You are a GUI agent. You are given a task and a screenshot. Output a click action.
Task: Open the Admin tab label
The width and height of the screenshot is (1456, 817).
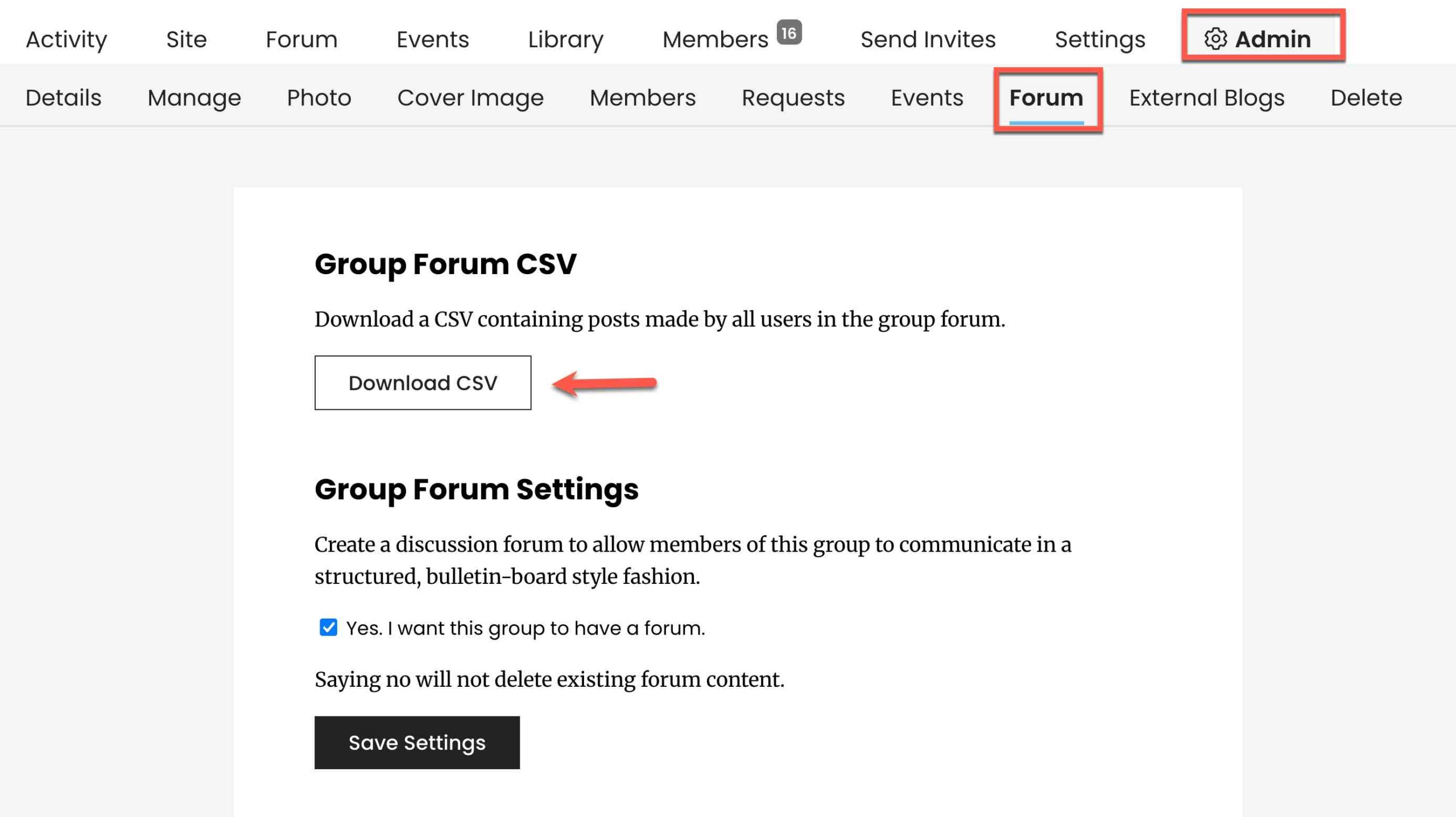1273,39
